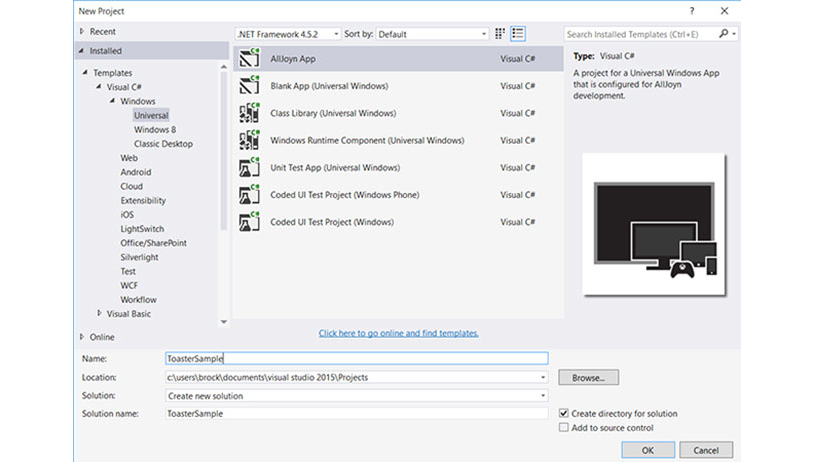
Task: Click the search magnifier icon
Action: coord(724,34)
